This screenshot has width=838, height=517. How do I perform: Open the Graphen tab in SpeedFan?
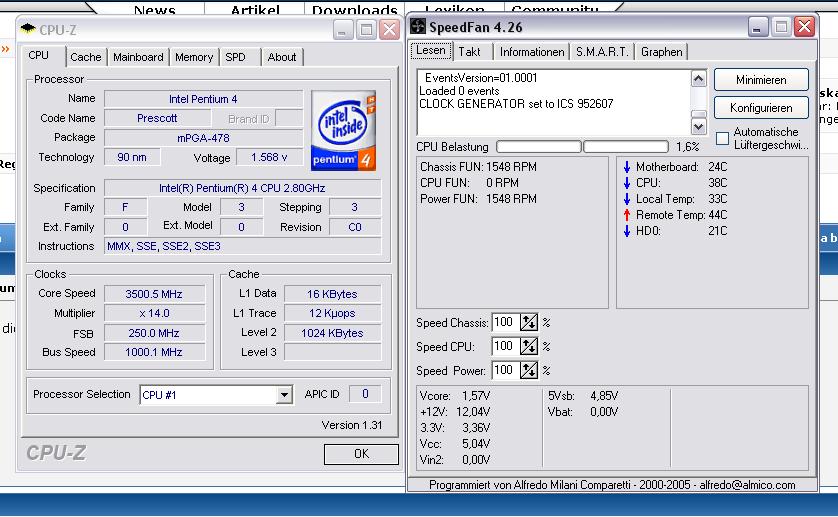tap(662, 52)
